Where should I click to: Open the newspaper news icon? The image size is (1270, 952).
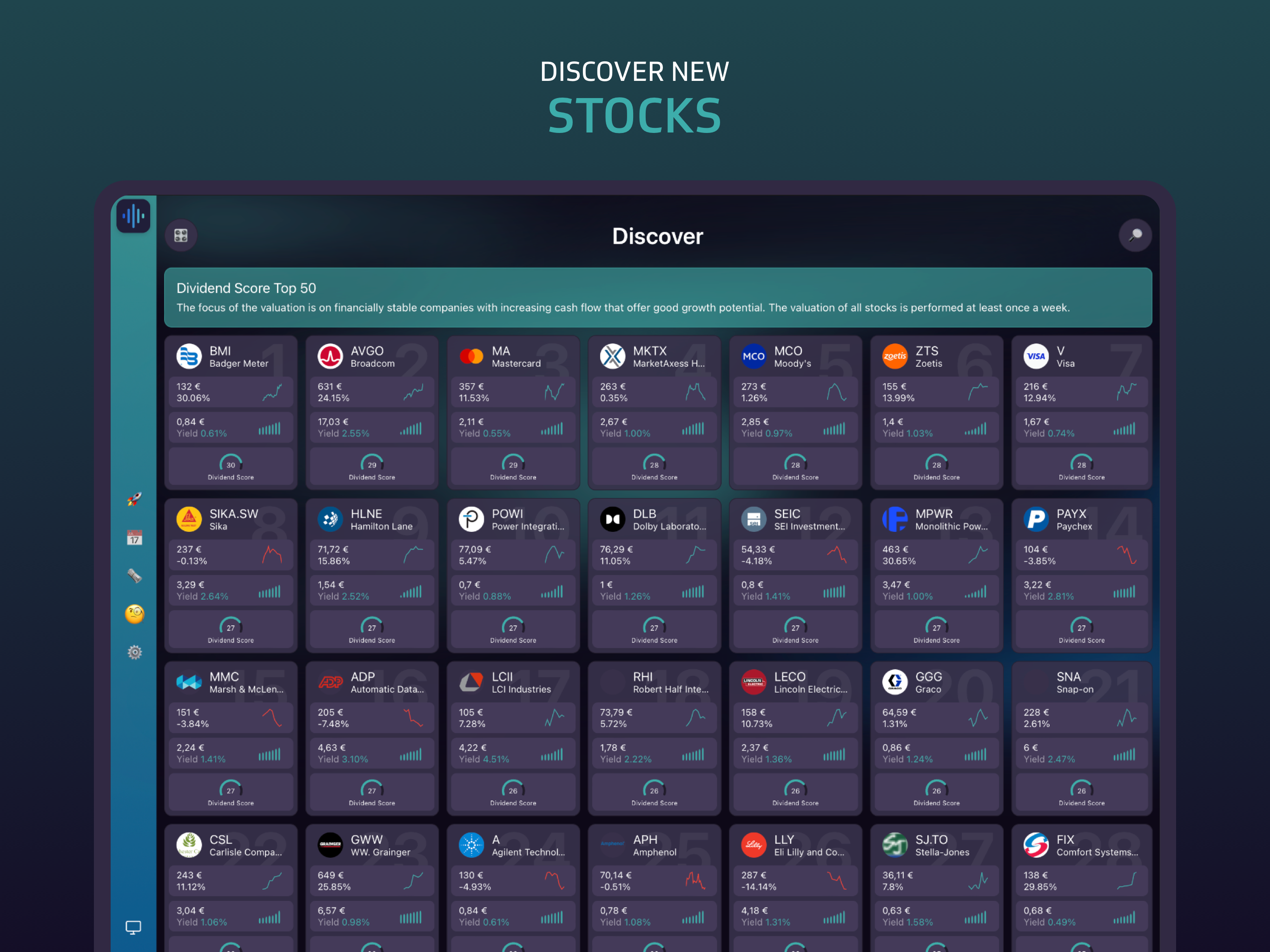tap(134, 575)
